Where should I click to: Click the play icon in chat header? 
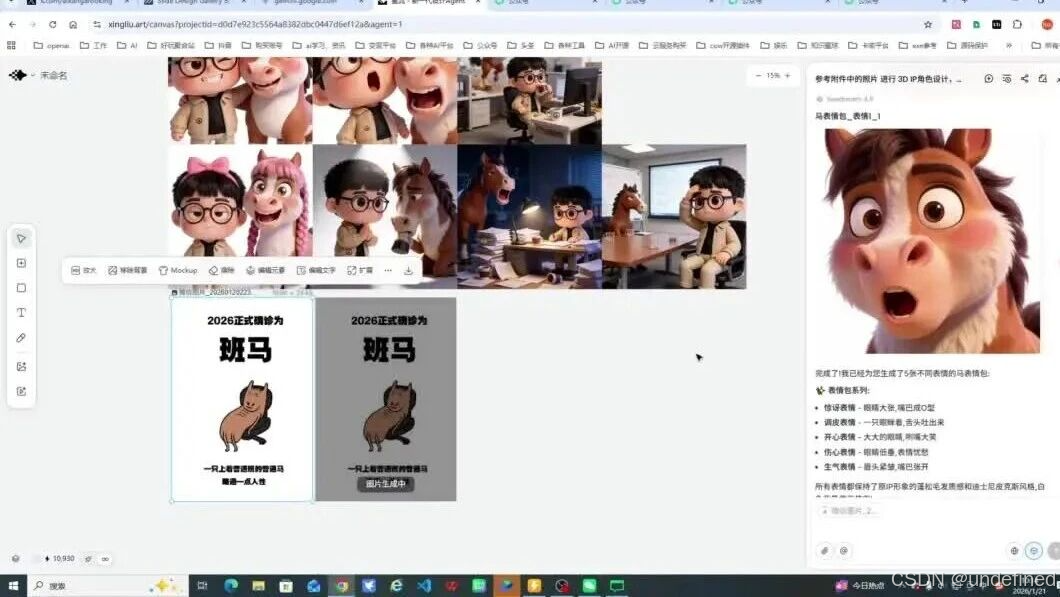[988, 79]
